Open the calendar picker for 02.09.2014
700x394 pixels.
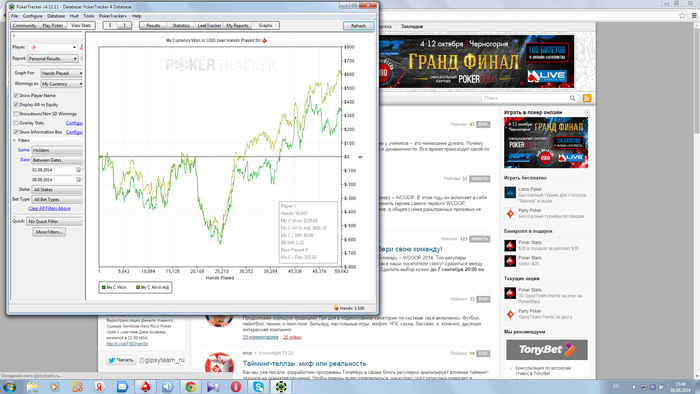pos(79,170)
